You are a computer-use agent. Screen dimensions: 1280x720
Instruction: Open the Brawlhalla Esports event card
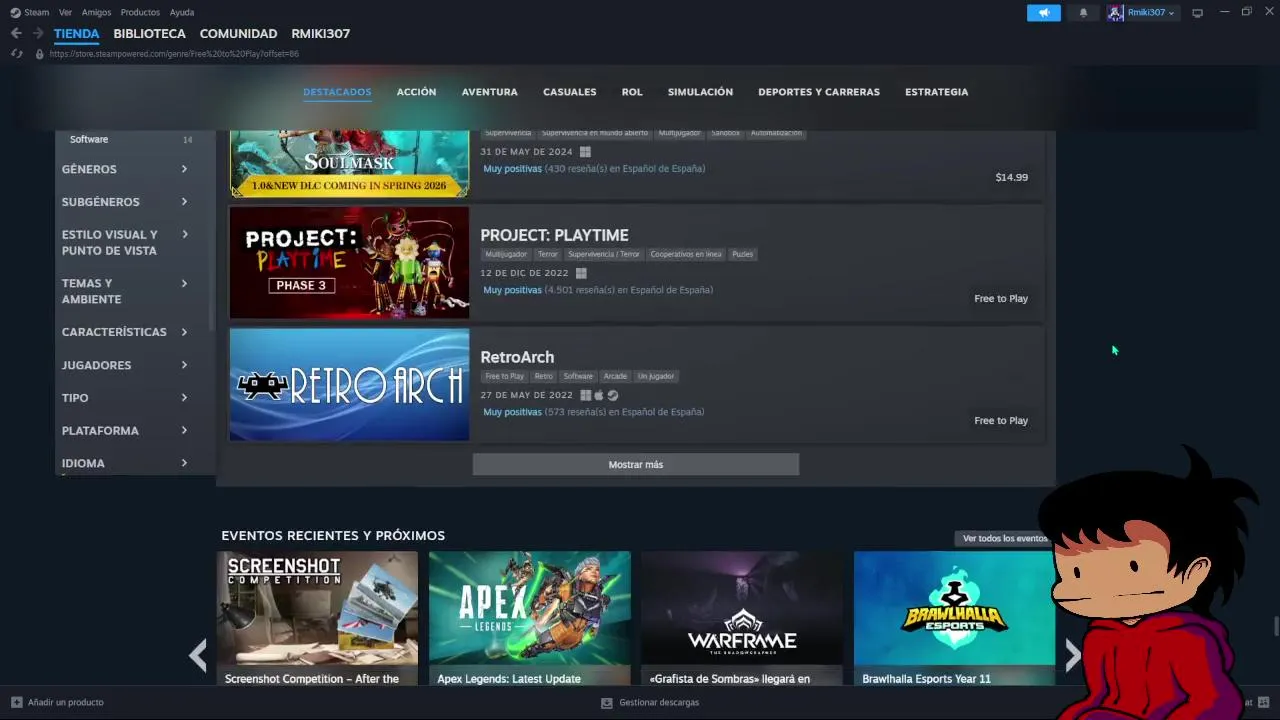[954, 618]
